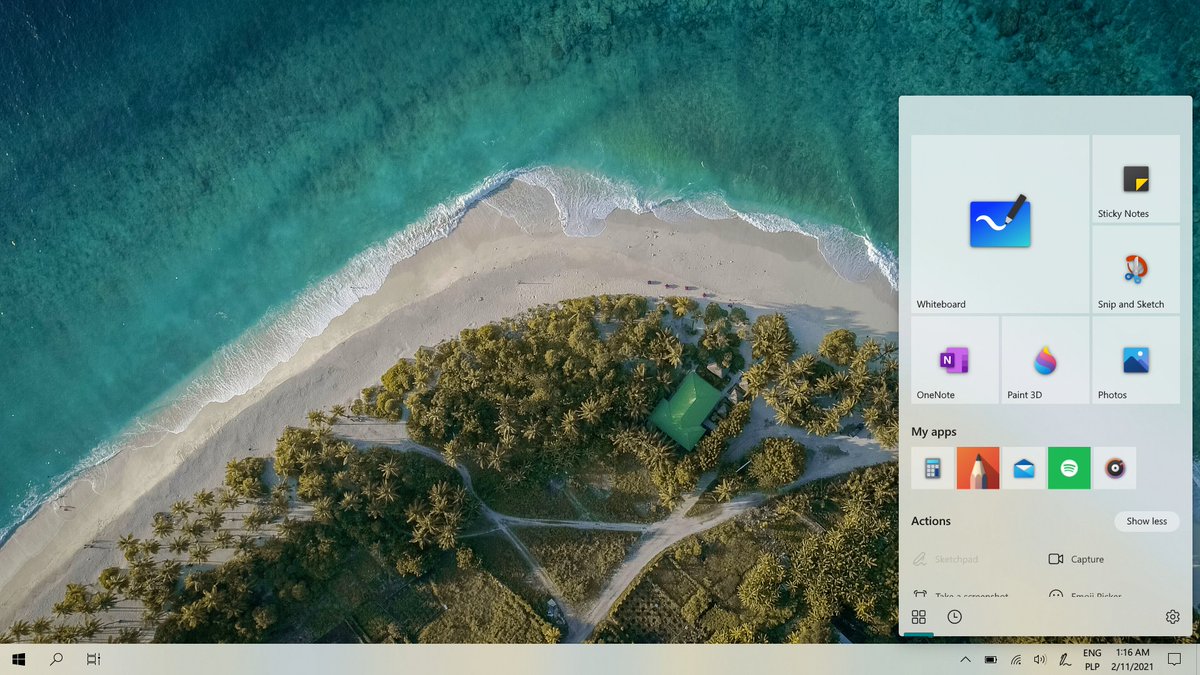This screenshot has width=1200, height=675.
Task: Open the Whiteboard tile
Action: coord(999,224)
